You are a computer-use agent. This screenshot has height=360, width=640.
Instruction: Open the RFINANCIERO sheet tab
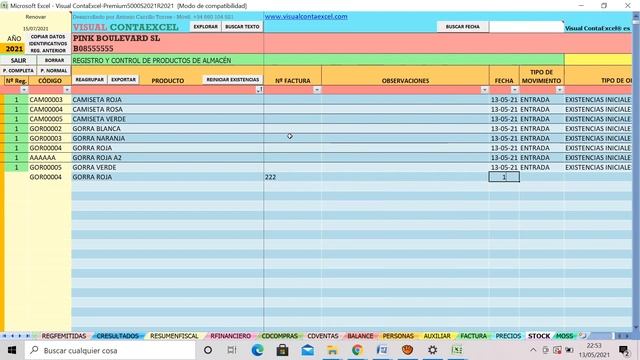point(231,336)
